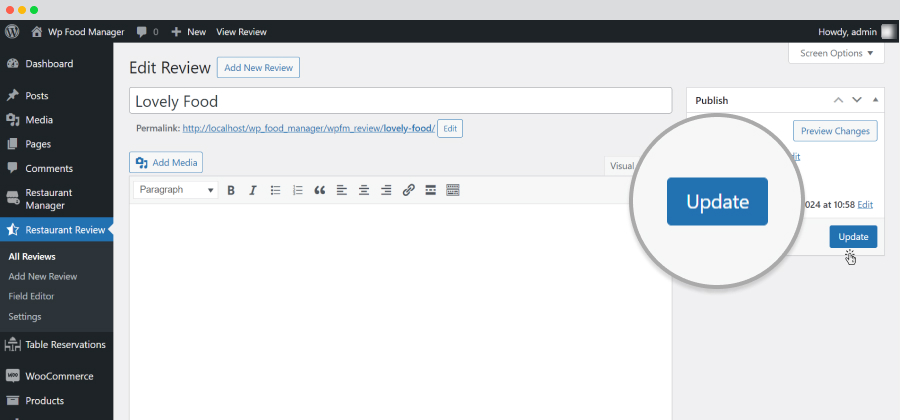
Task: Align text left
Action: tap(342, 190)
